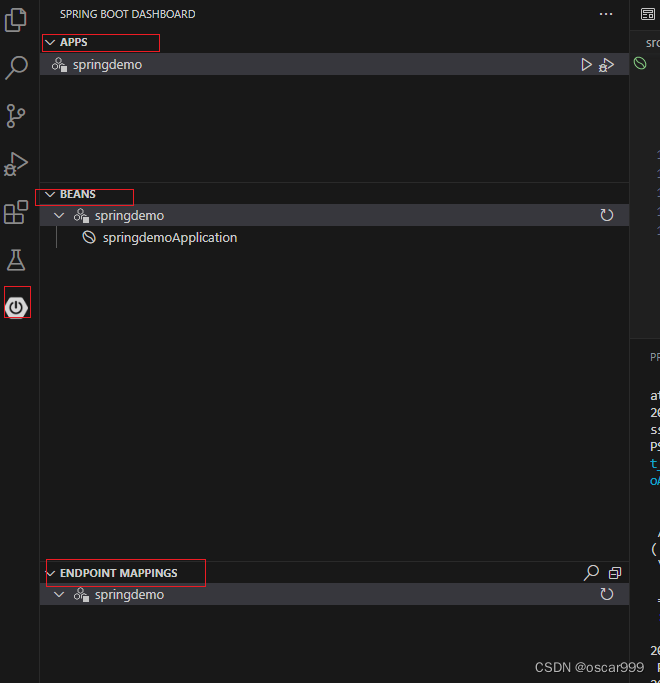
Task: Collapse springdemo node under Endpoint Mappings
Action: (x=59, y=595)
